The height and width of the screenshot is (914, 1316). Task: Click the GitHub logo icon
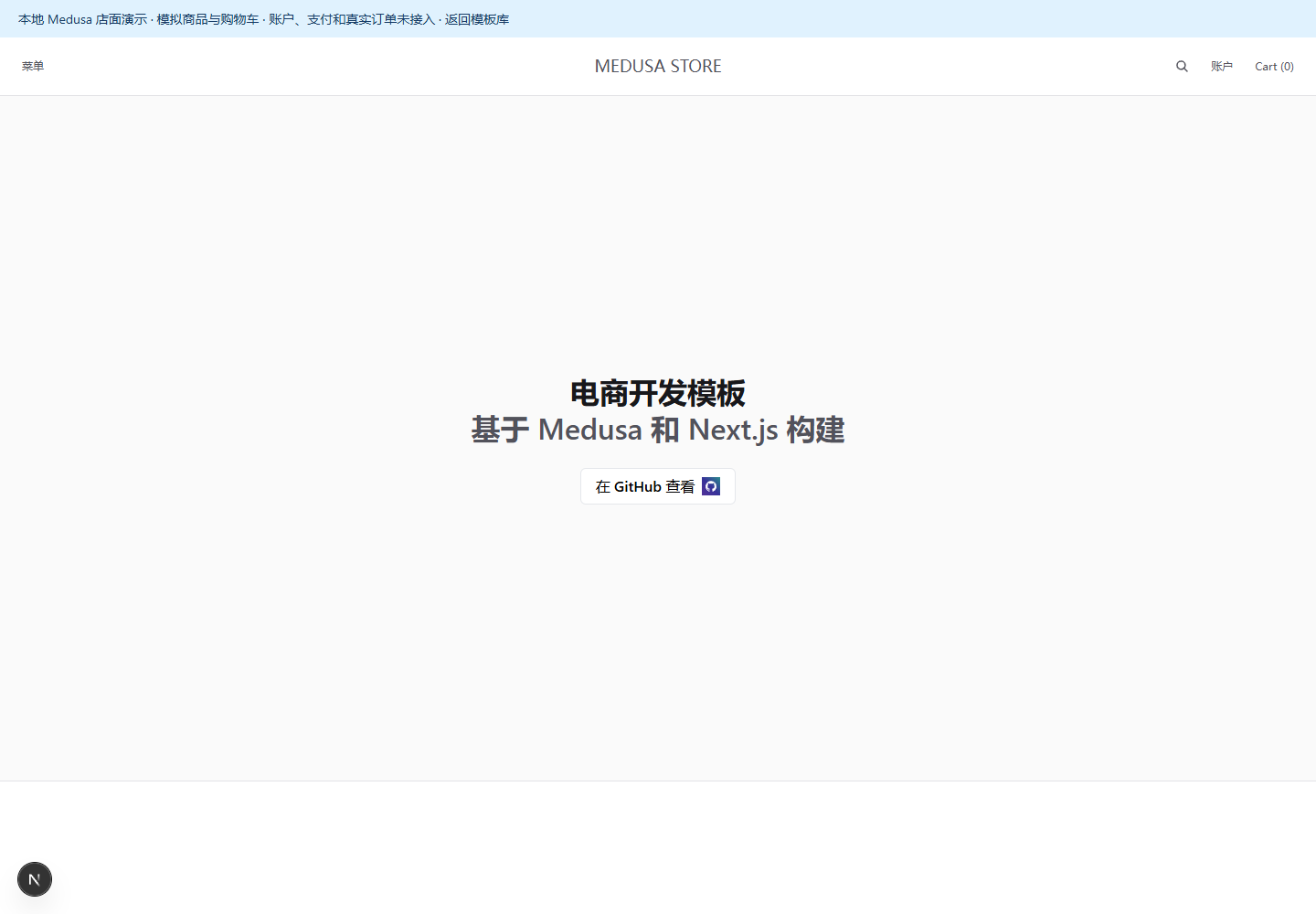pos(711,486)
